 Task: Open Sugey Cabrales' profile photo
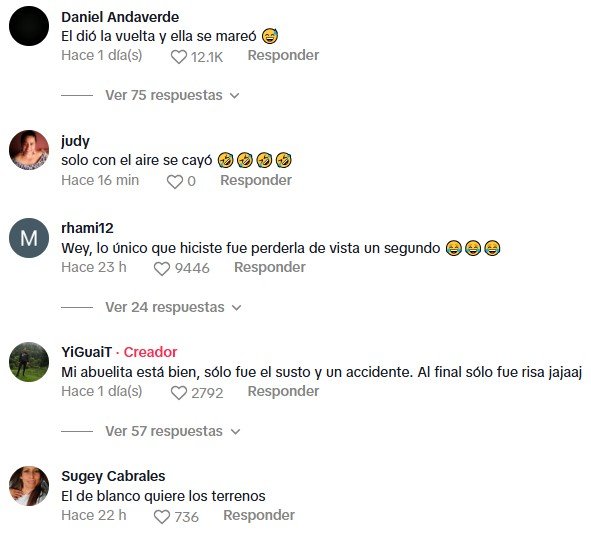tap(29, 486)
